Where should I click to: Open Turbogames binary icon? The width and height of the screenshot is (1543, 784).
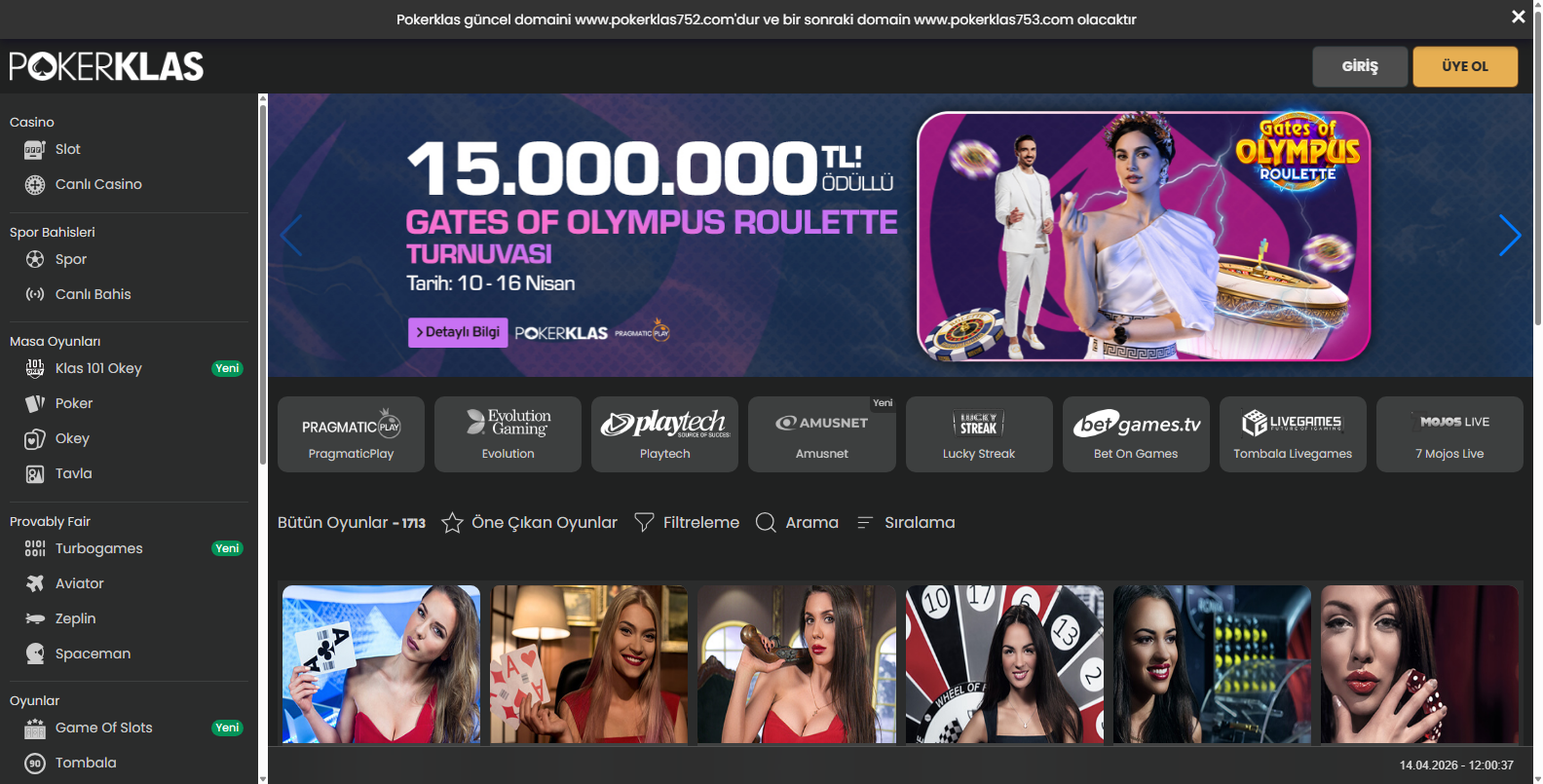35,548
